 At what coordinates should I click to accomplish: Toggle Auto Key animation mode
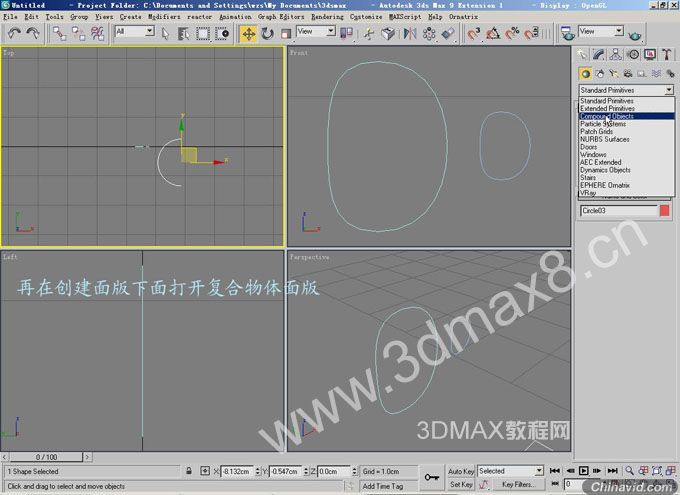[460, 471]
